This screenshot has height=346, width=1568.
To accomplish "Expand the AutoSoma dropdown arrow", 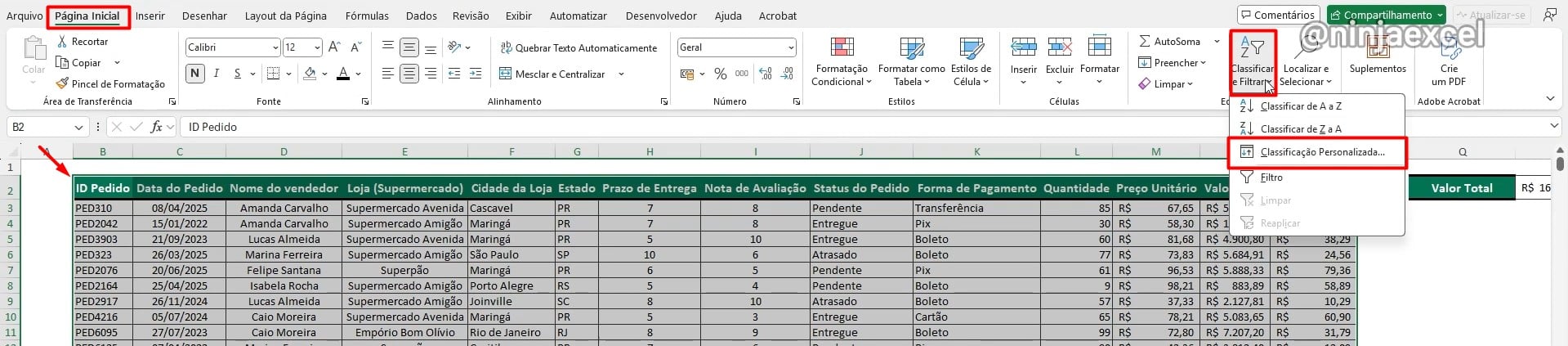I will tap(1217, 42).
